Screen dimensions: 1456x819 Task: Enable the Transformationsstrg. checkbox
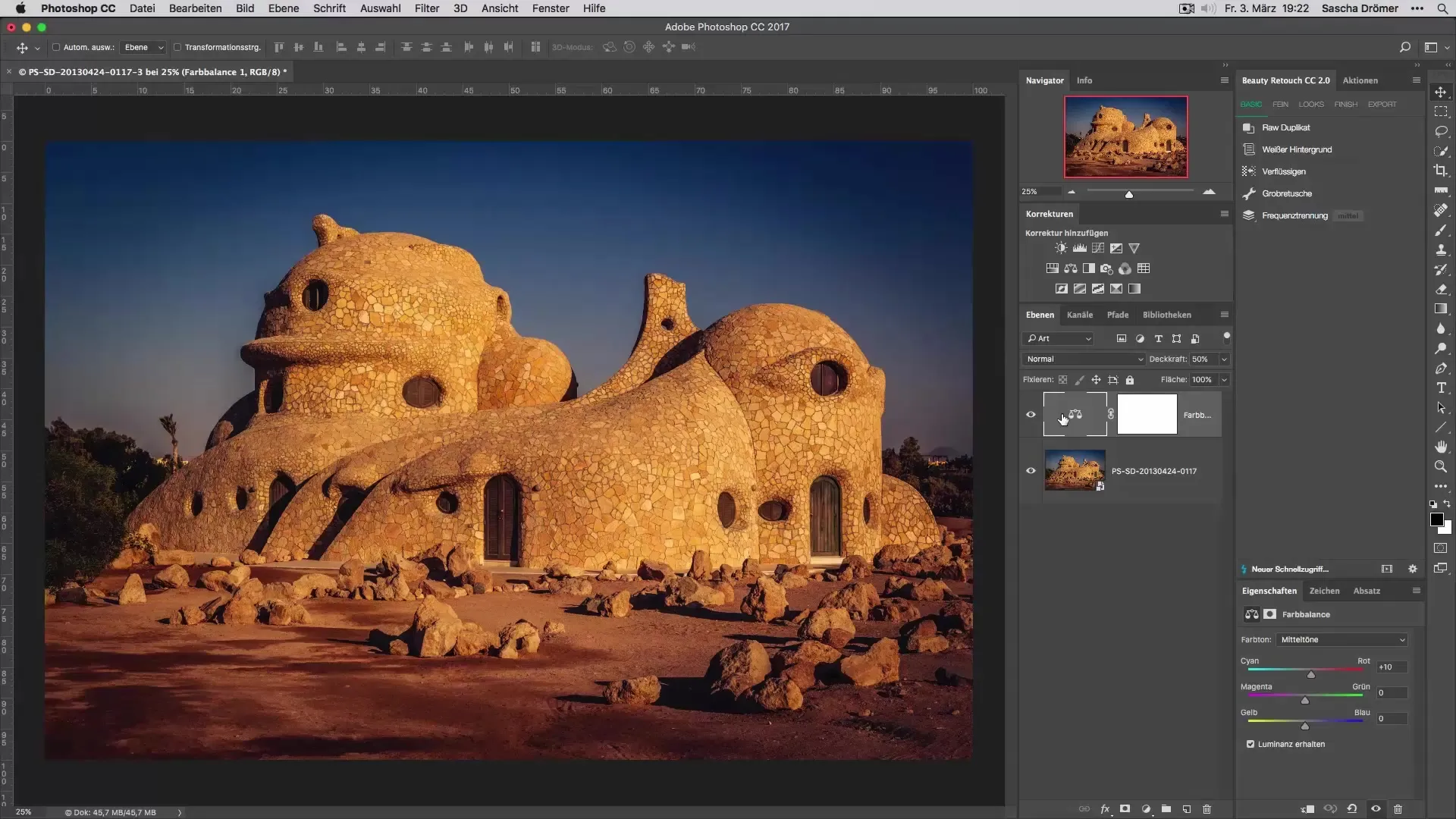click(177, 47)
